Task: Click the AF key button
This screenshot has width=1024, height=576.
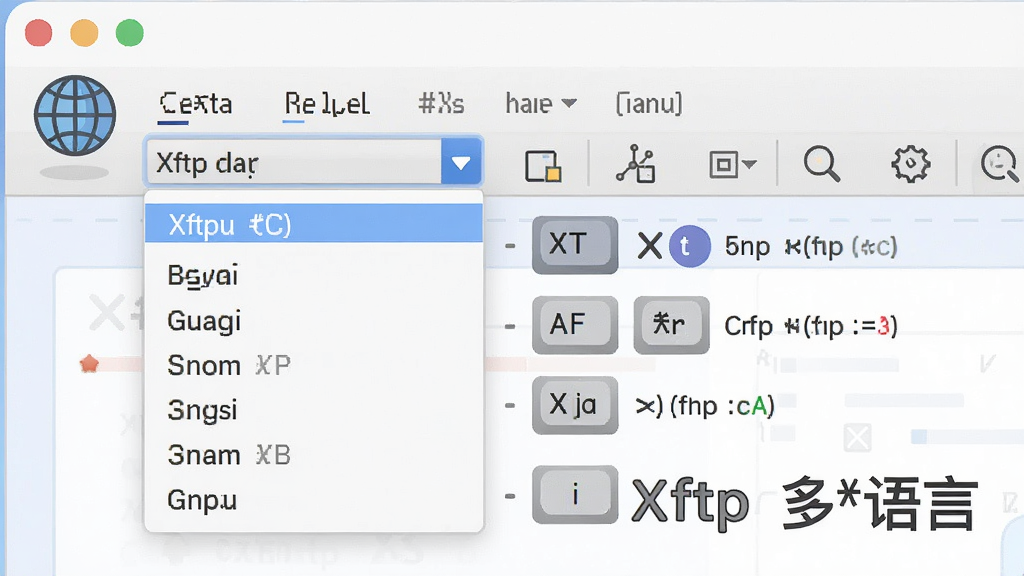Action: click(x=575, y=325)
